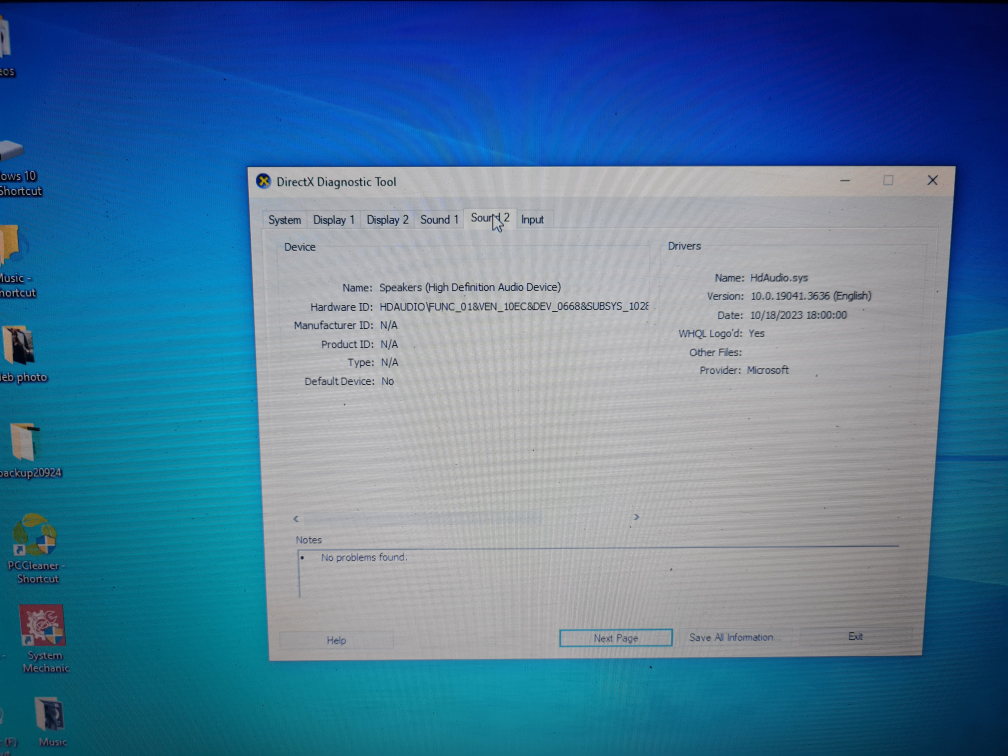The image size is (1008, 756).
Task: Click the right scroll arrow in Device panel
Action: 636,517
